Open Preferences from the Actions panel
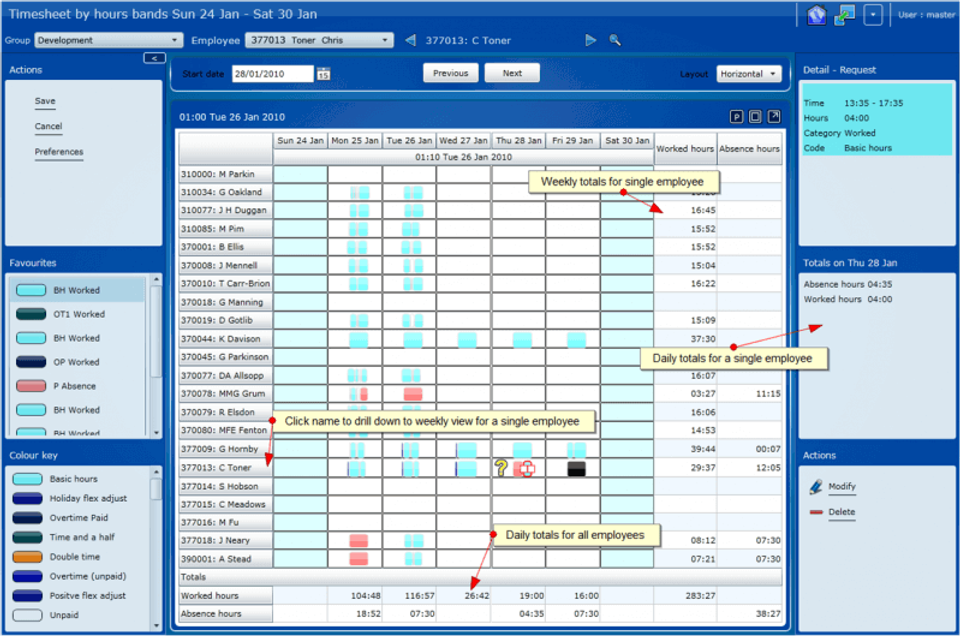 click(x=59, y=153)
